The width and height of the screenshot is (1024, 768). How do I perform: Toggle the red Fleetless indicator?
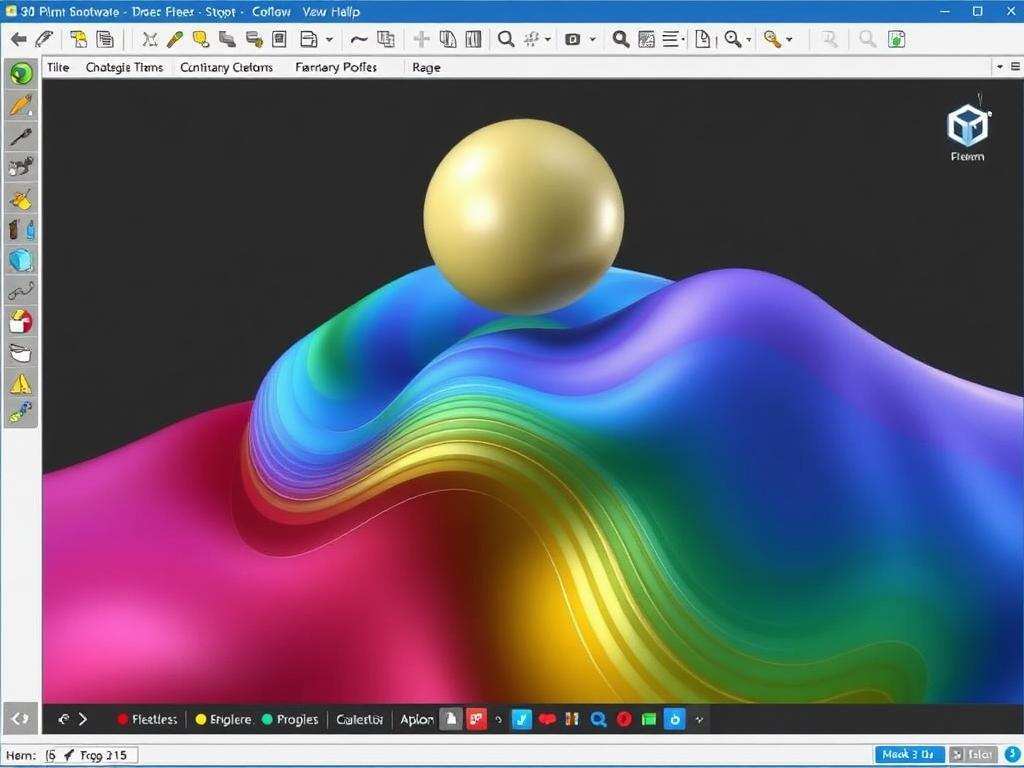(123, 719)
